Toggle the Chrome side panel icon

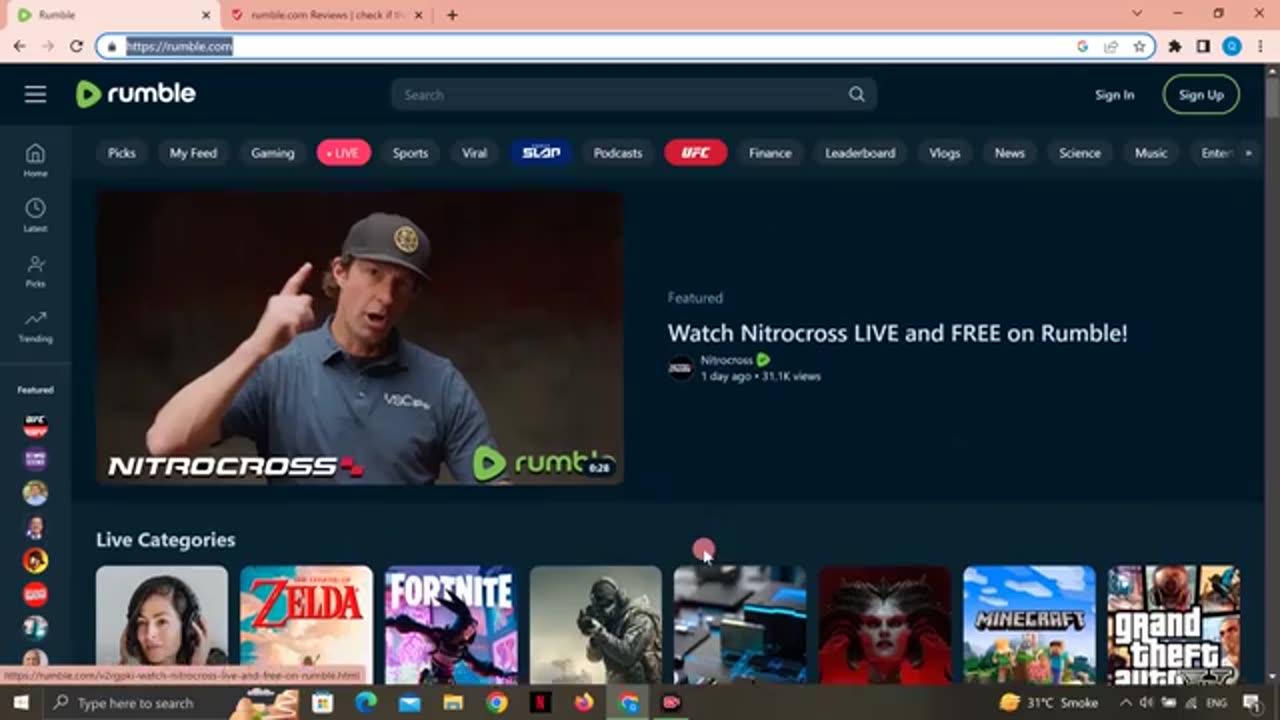tap(1203, 46)
